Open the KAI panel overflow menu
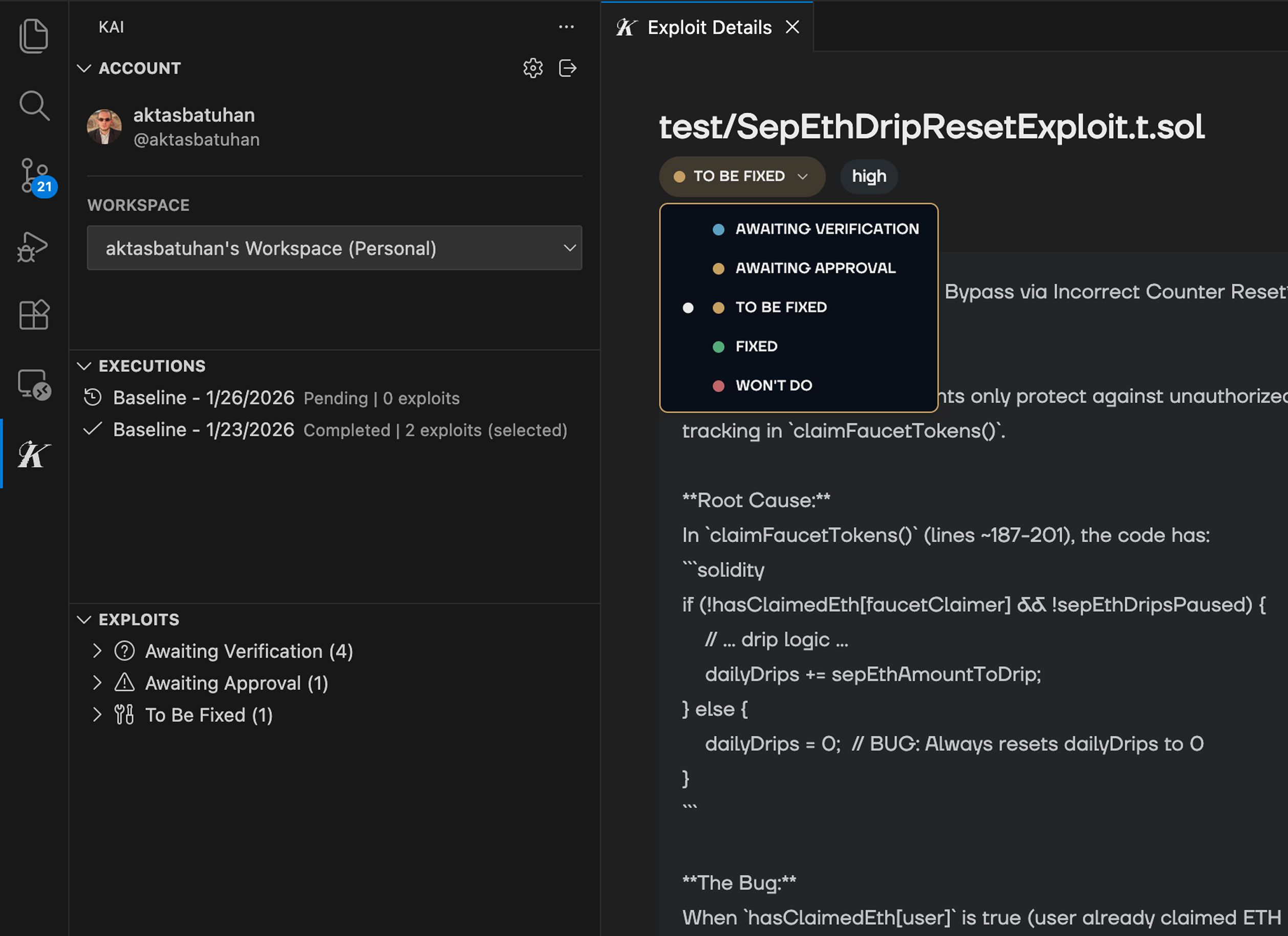 (566, 27)
